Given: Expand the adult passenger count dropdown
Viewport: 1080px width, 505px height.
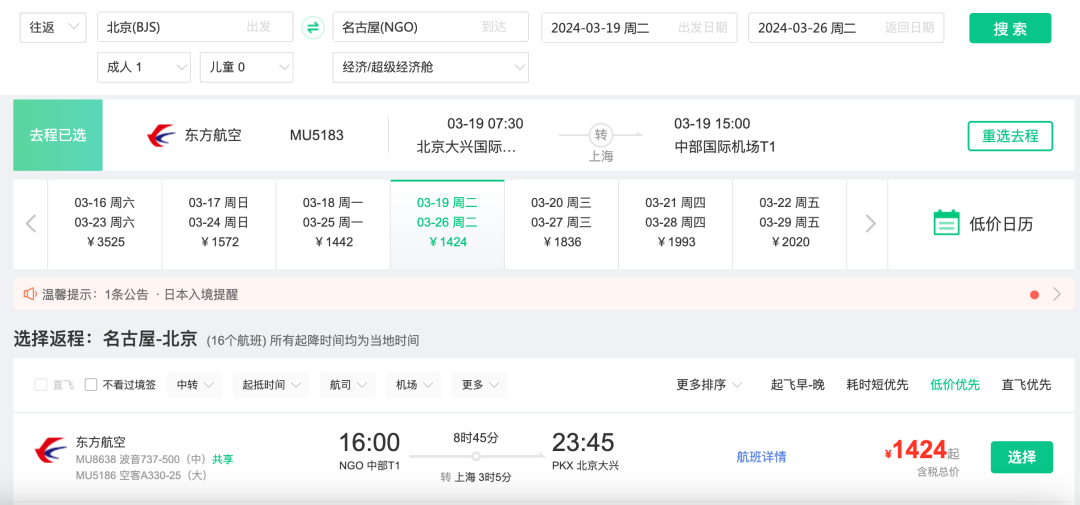Looking at the screenshot, I should [143, 67].
